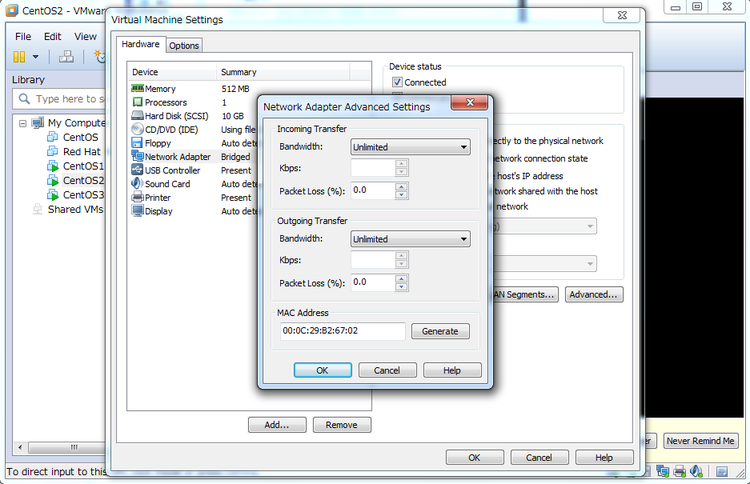Click the CD/DVD (IDE) disc icon

(137, 129)
